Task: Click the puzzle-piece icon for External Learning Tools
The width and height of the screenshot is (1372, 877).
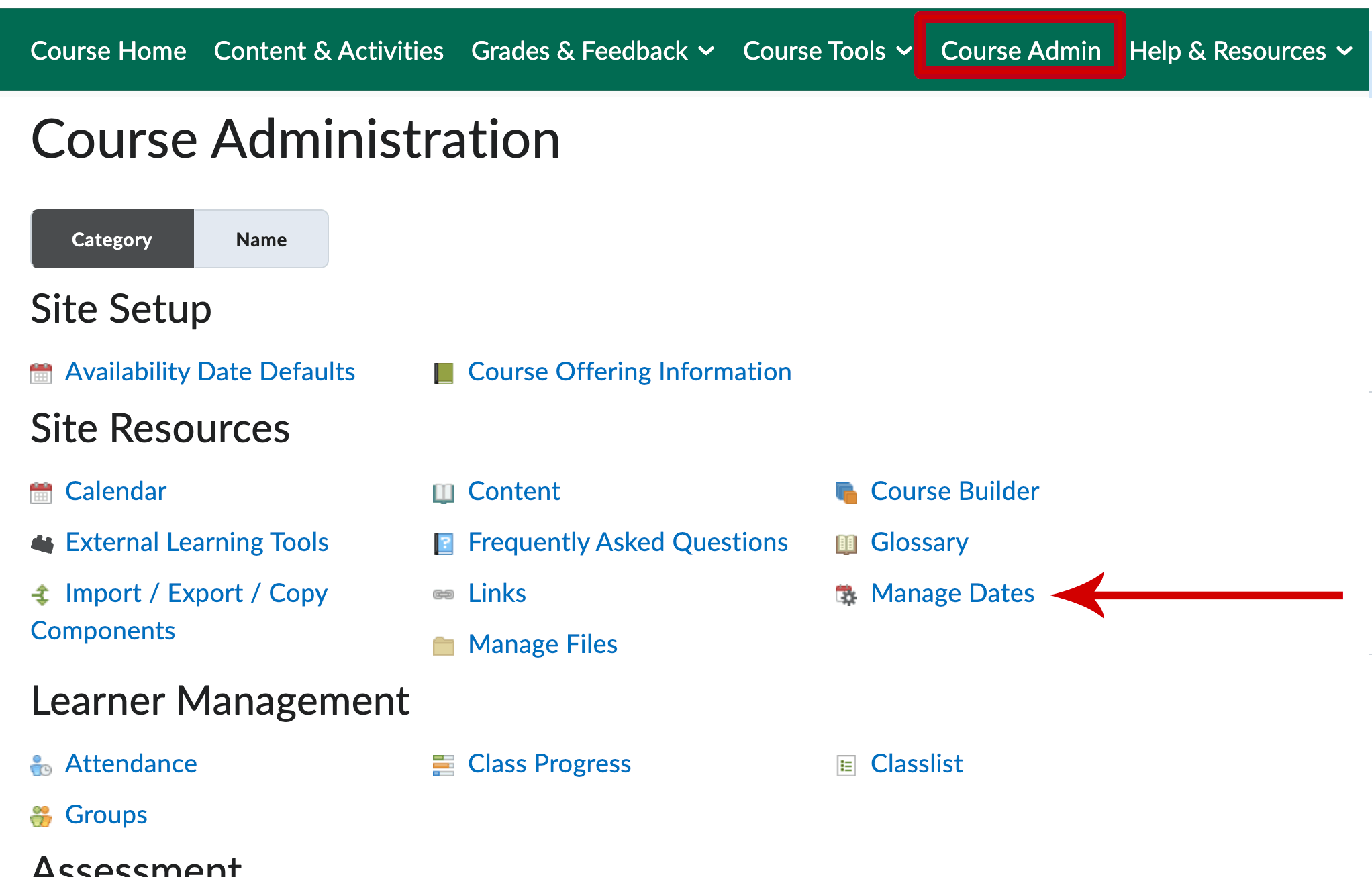Action: tap(42, 544)
